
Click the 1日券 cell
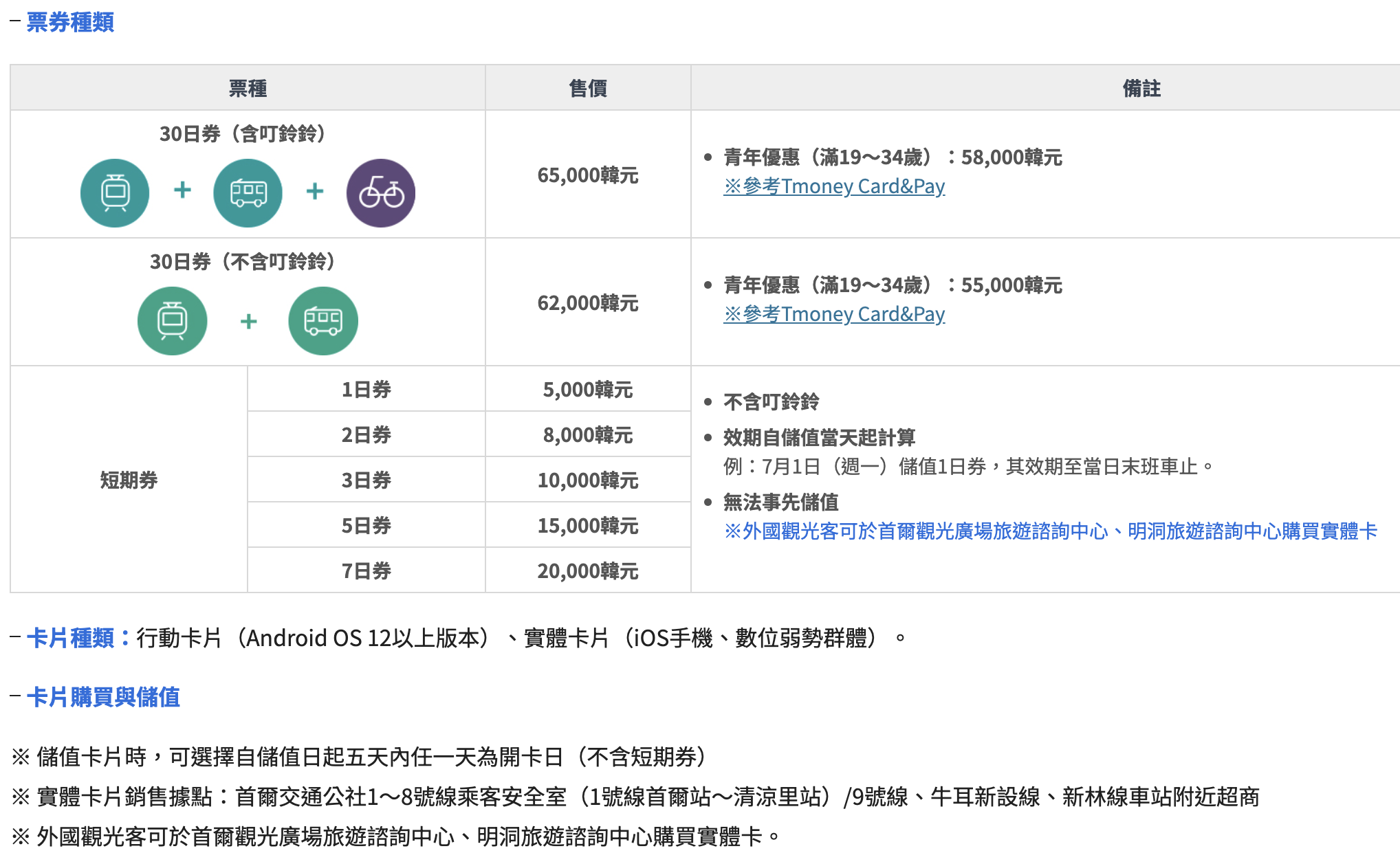tap(366, 390)
